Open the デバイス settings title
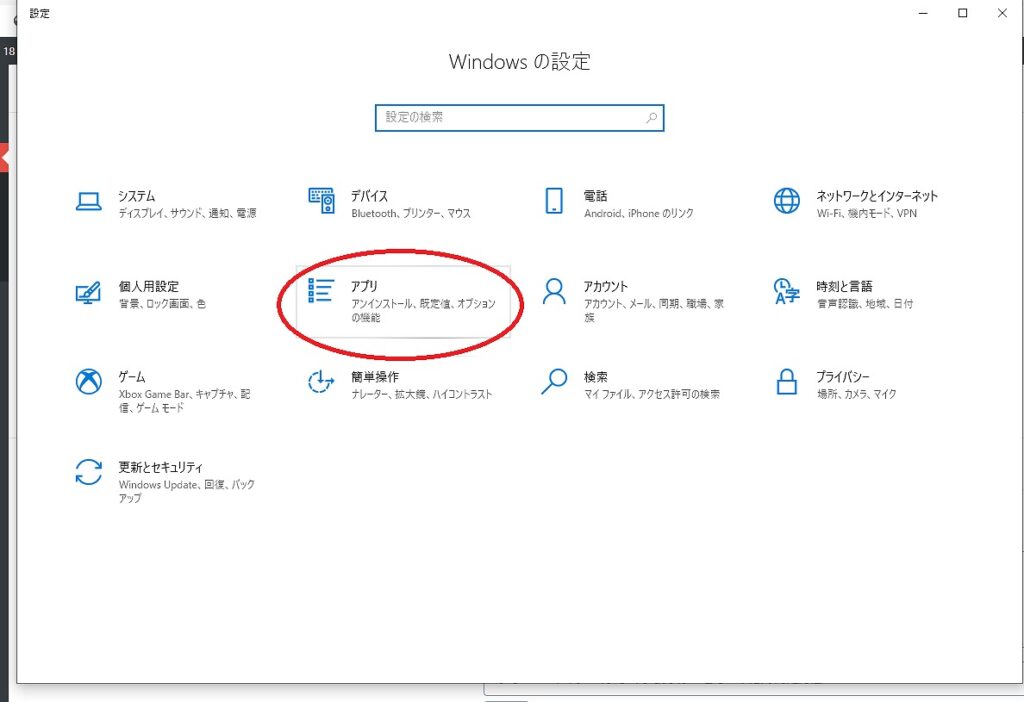The height and width of the screenshot is (702, 1024). coord(369,196)
